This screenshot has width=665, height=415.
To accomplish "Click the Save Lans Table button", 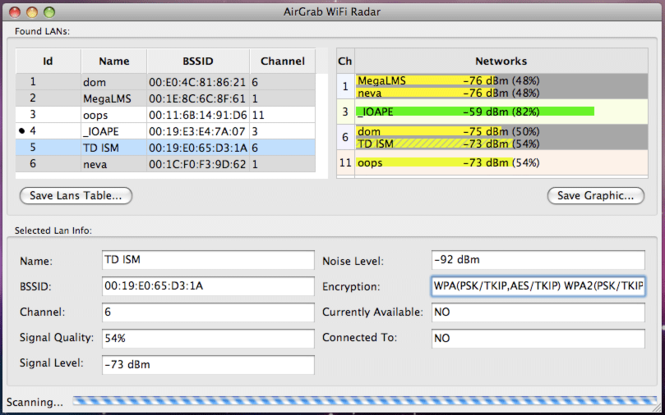I will pos(76,196).
